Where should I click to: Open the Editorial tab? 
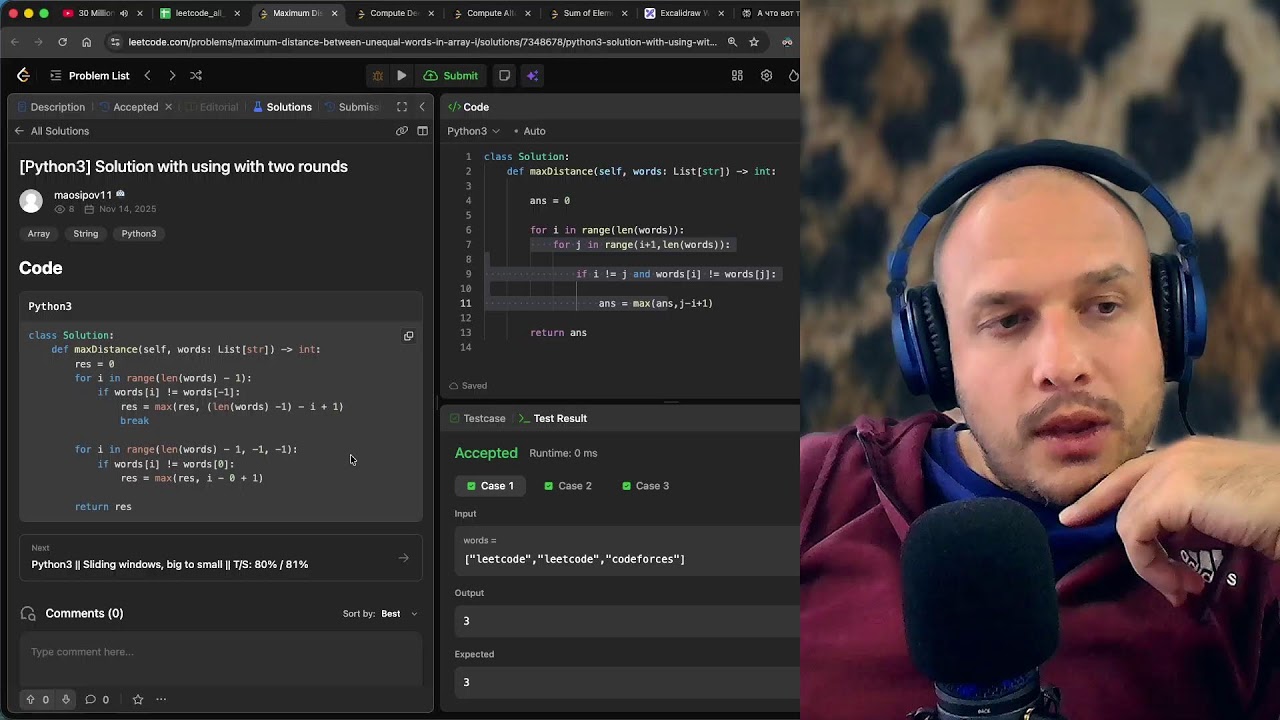211,107
